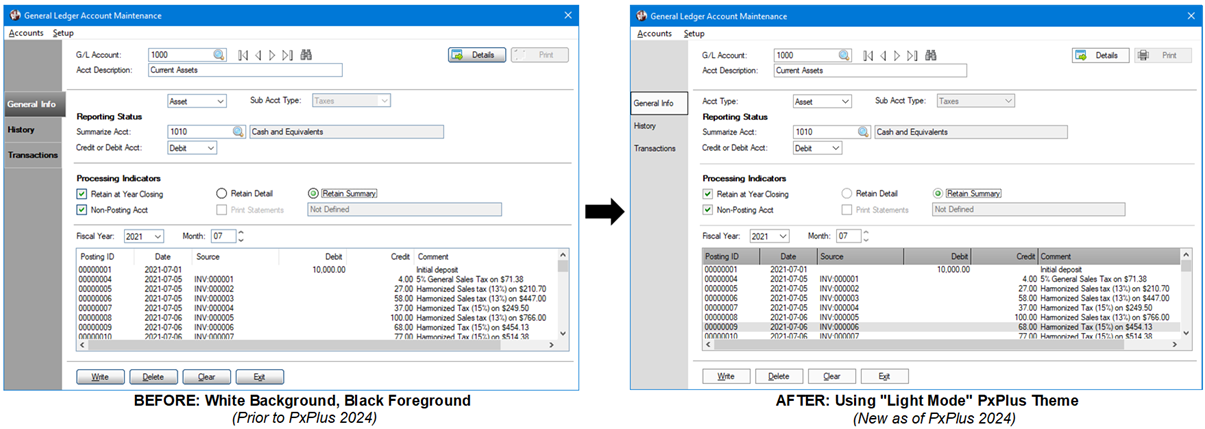1205x429 pixels.
Task: Click the Acct Description field in the left BEFORE window
Action: tap(245, 71)
